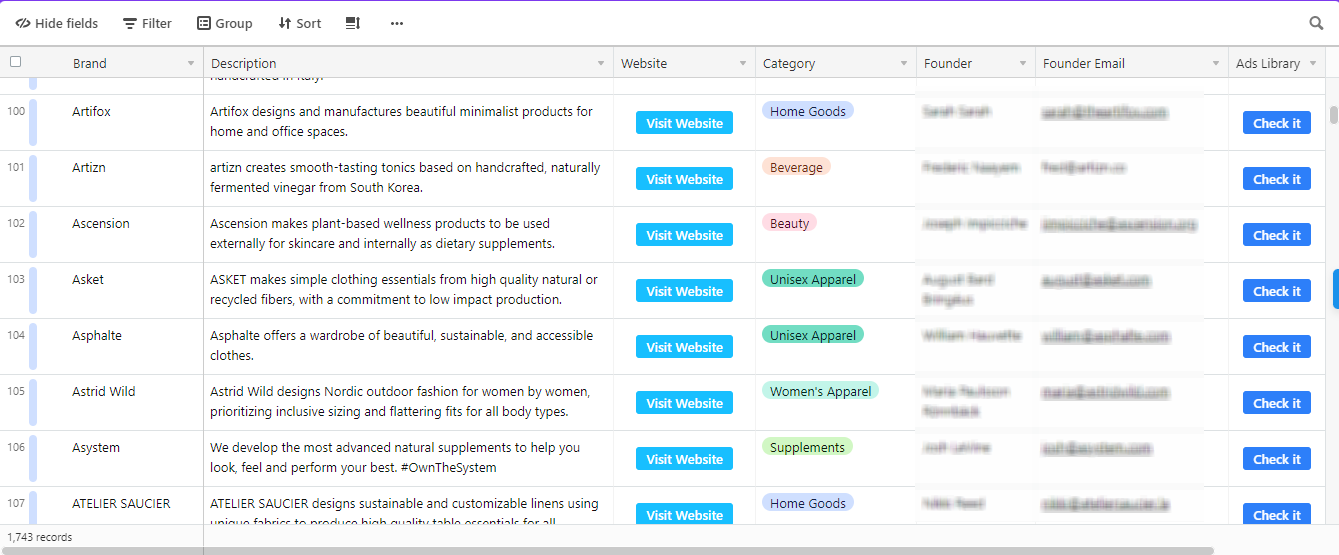Click the vertical scrollbar thumb
This screenshot has height=555, width=1339.
[x=1333, y=114]
